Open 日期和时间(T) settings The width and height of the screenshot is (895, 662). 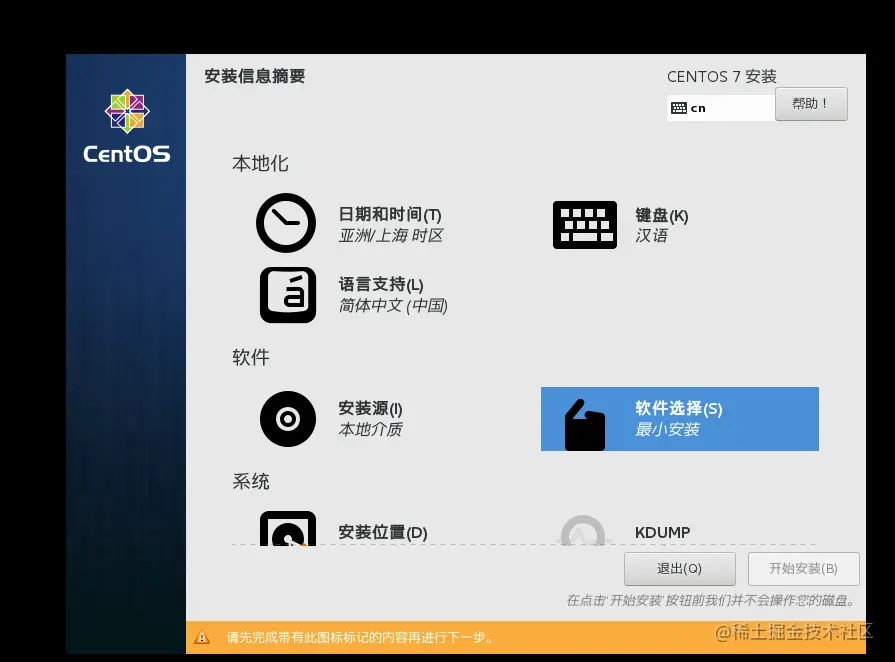(x=390, y=215)
